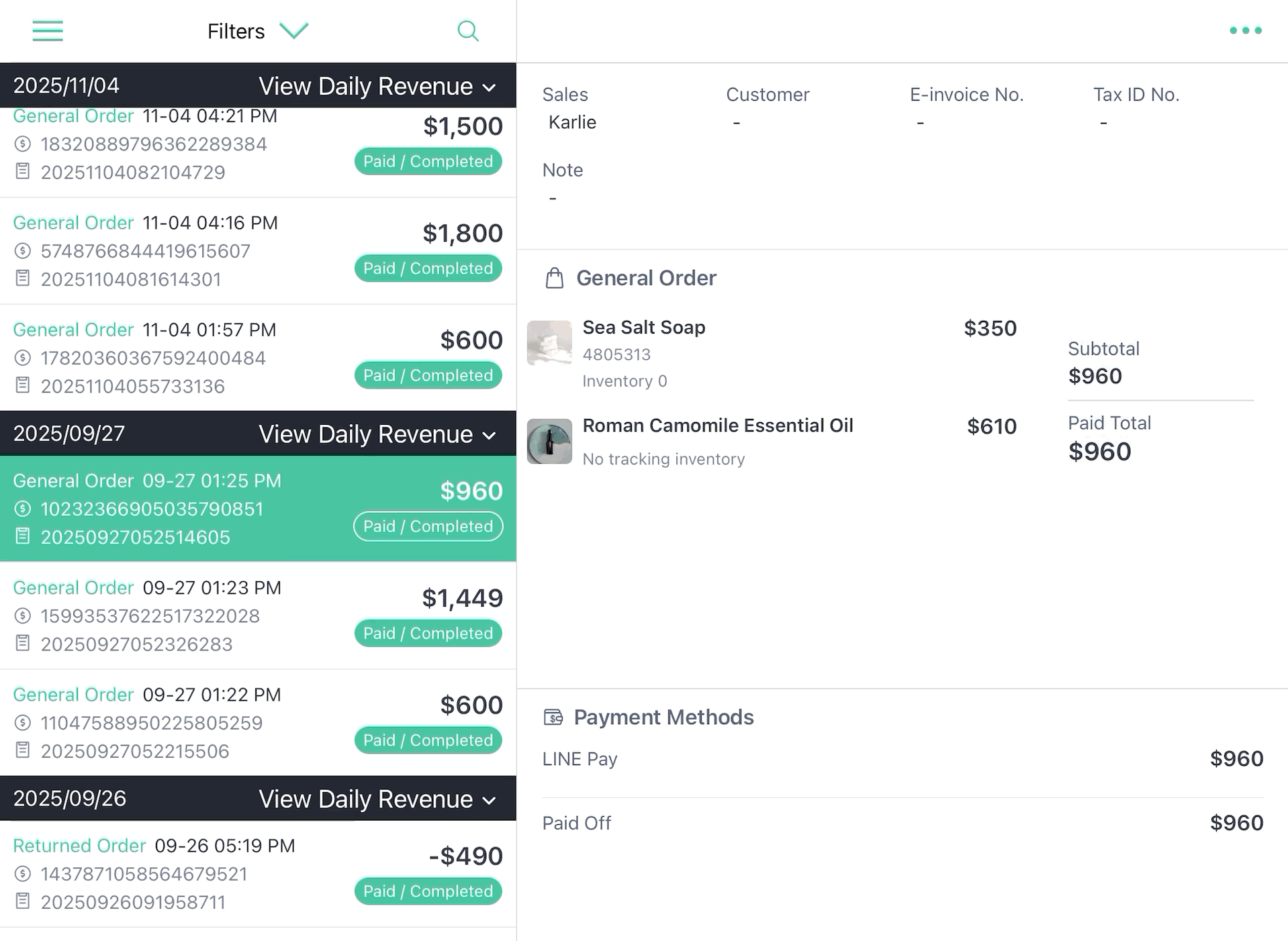Click the General Order shopping bag icon
Screen dimensions: 1288x941
555,278
